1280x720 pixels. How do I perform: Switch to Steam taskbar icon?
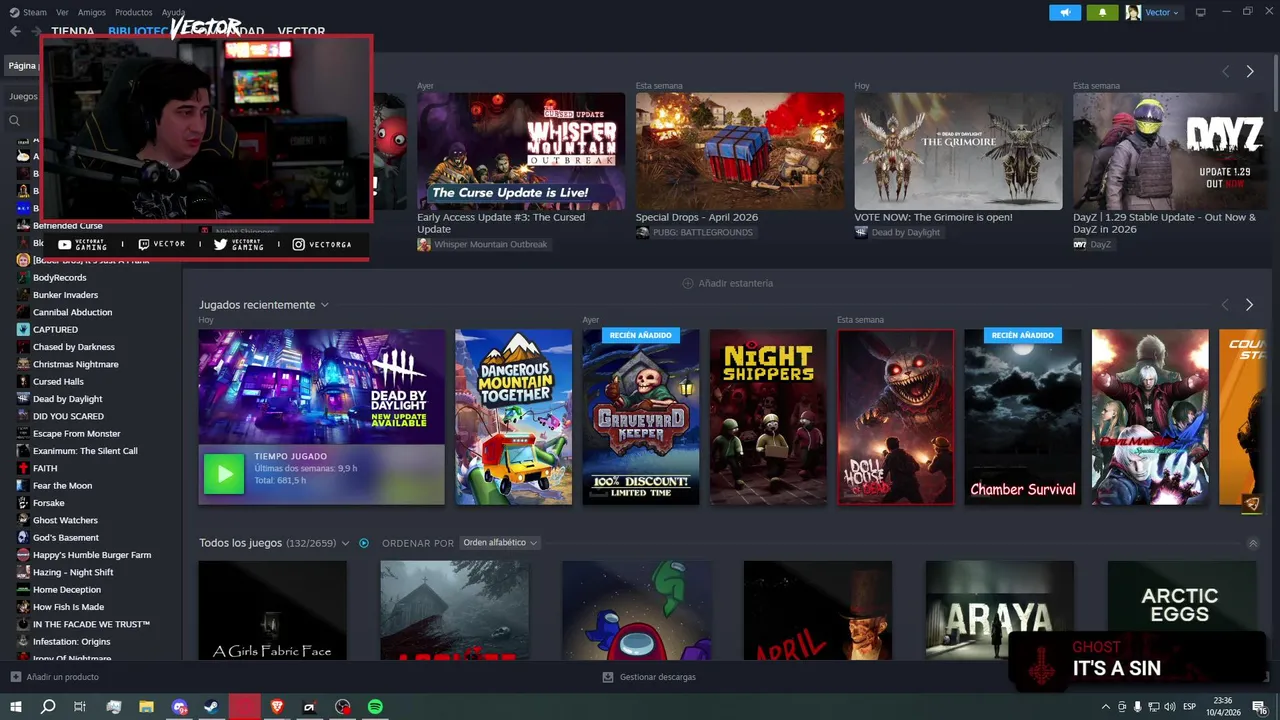(x=212, y=707)
